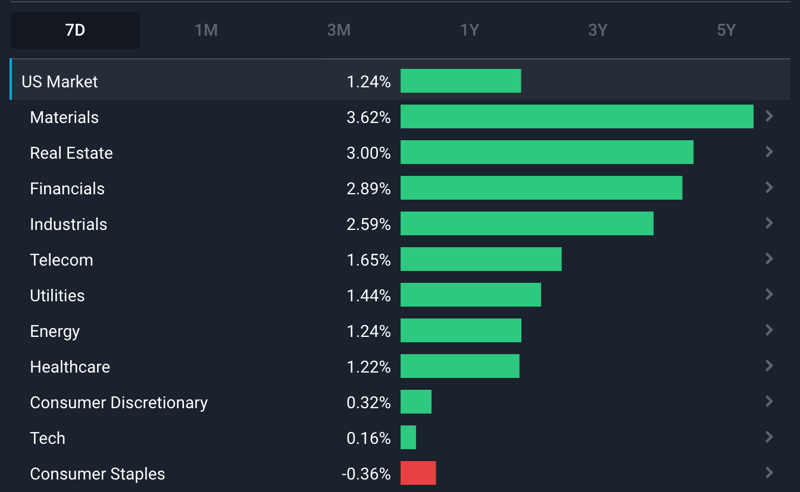Choose the 5Y timeframe tab

[726, 30]
